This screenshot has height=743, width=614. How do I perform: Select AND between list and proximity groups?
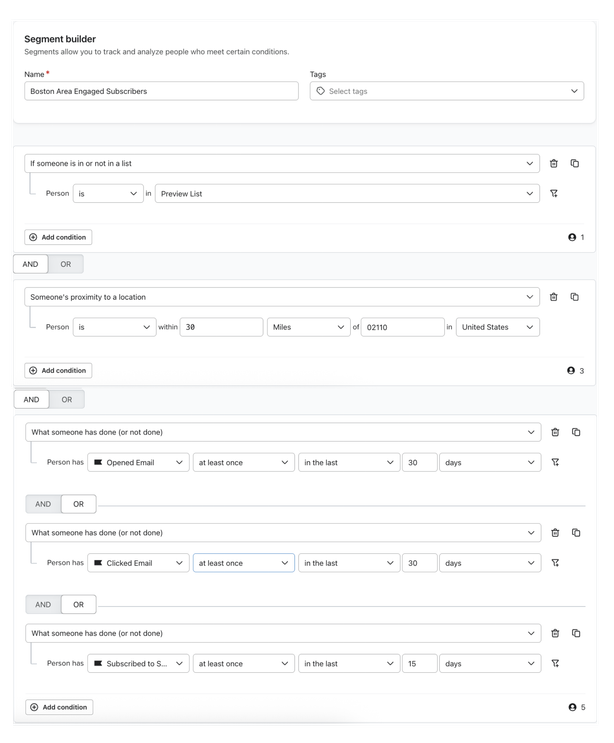pos(30,264)
